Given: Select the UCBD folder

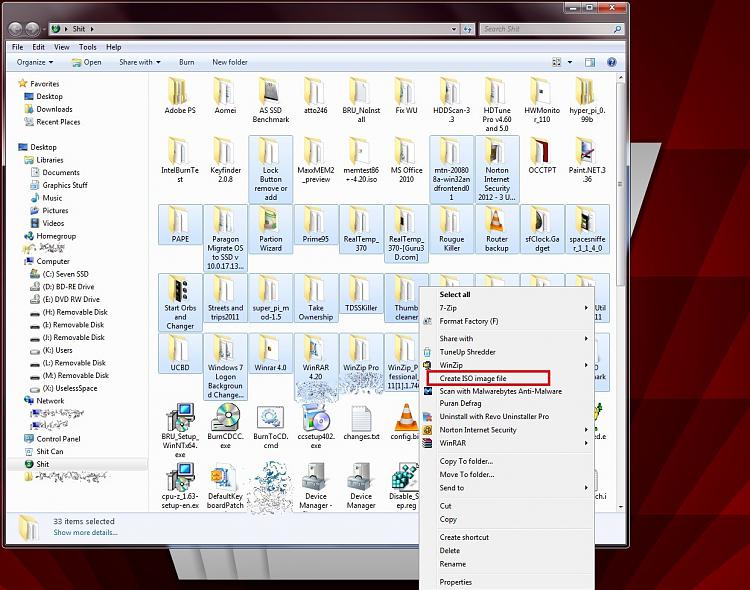Looking at the screenshot, I should [180, 353].
